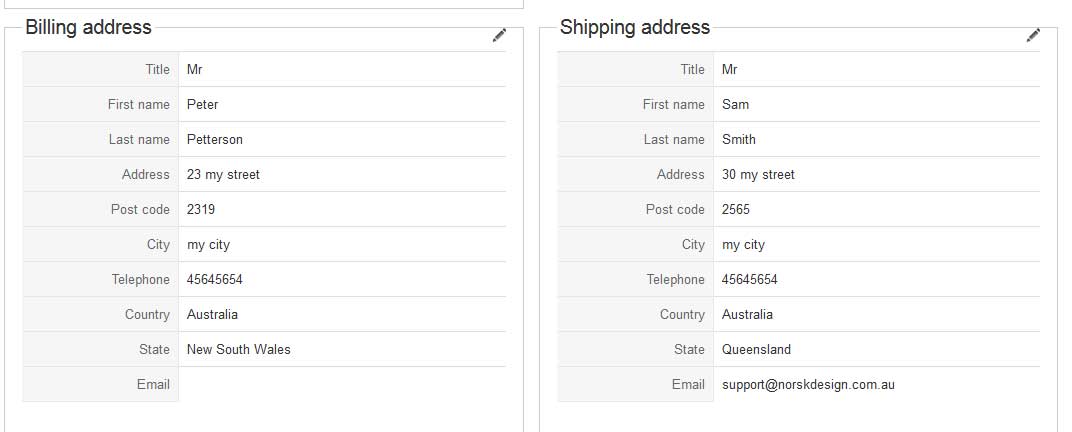Click the support@norskdesign.com.au email address

click(x=808, y=385)
